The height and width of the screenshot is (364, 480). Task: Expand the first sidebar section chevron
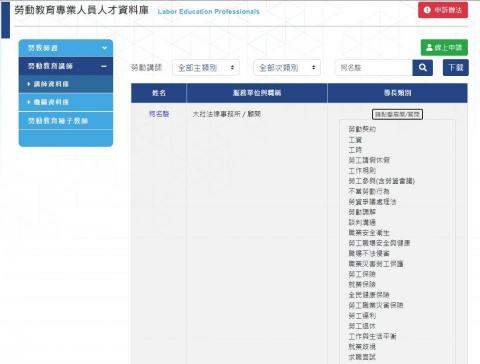(104, 48)
